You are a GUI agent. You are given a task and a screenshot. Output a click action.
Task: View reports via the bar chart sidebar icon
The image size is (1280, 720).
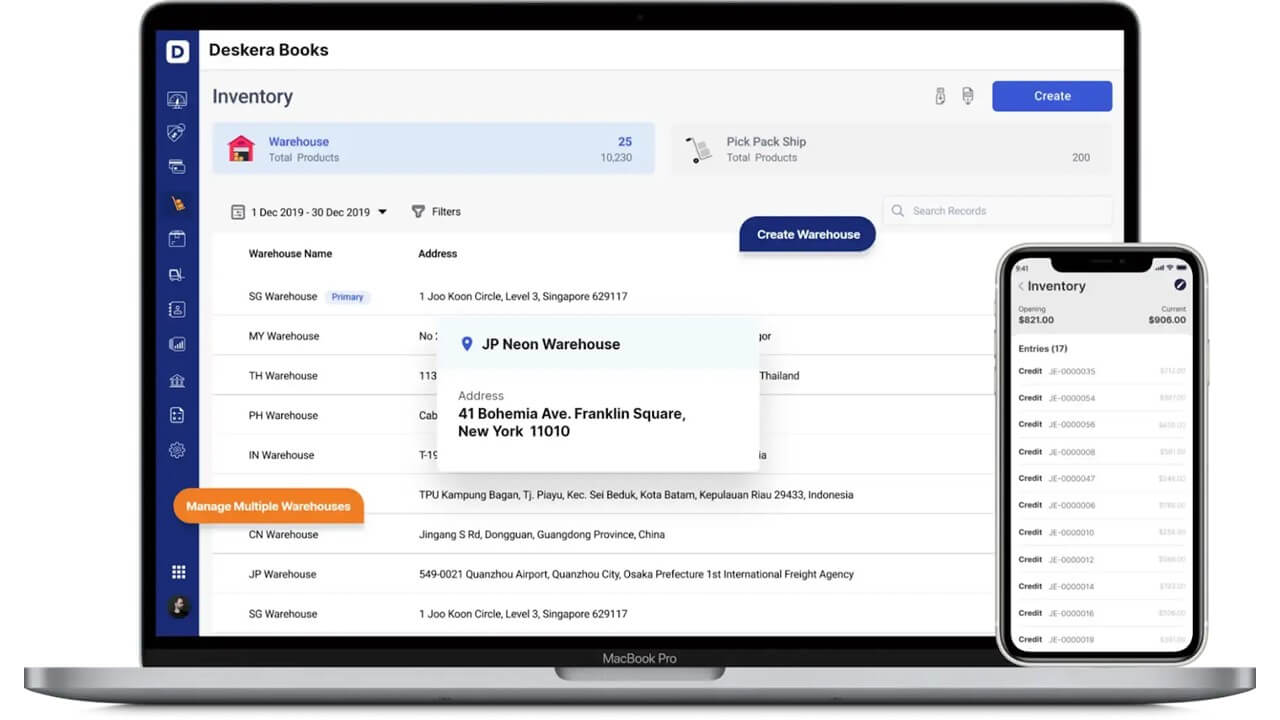177,344
